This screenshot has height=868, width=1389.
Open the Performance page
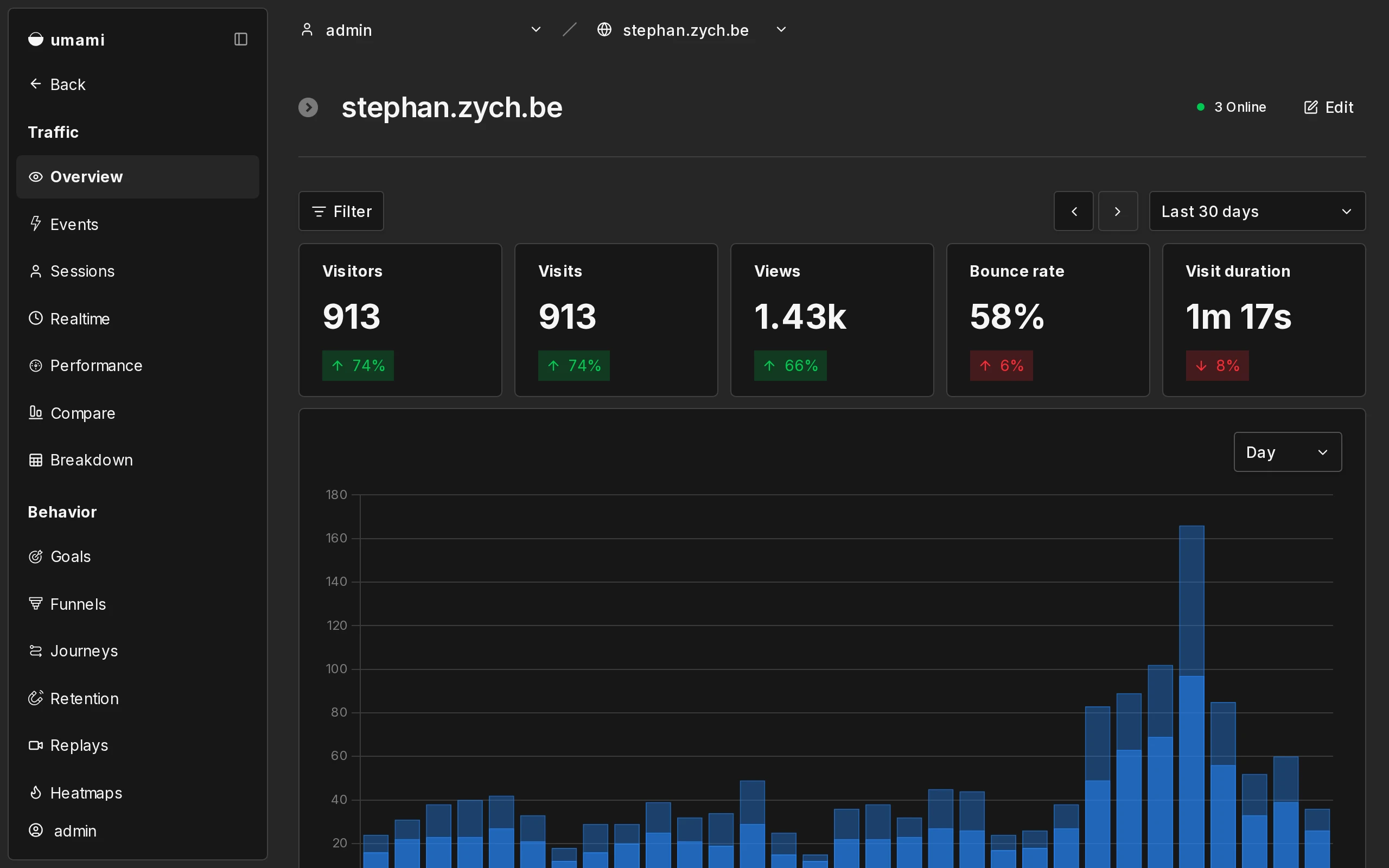coord(138,366)
